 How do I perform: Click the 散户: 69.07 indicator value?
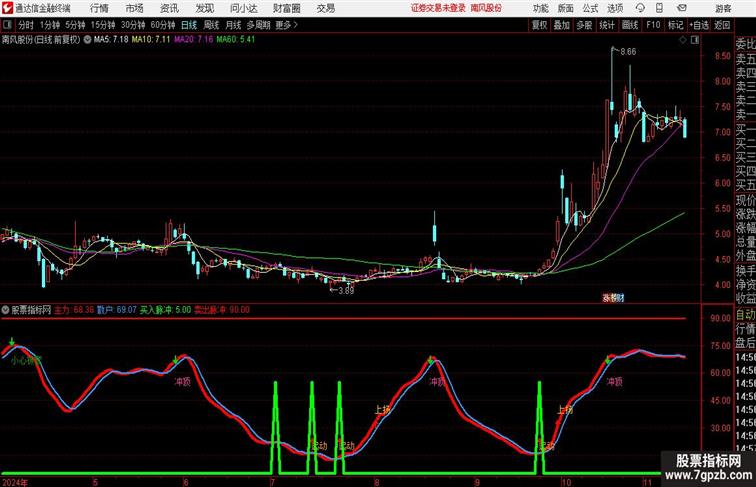pos(117,310)
